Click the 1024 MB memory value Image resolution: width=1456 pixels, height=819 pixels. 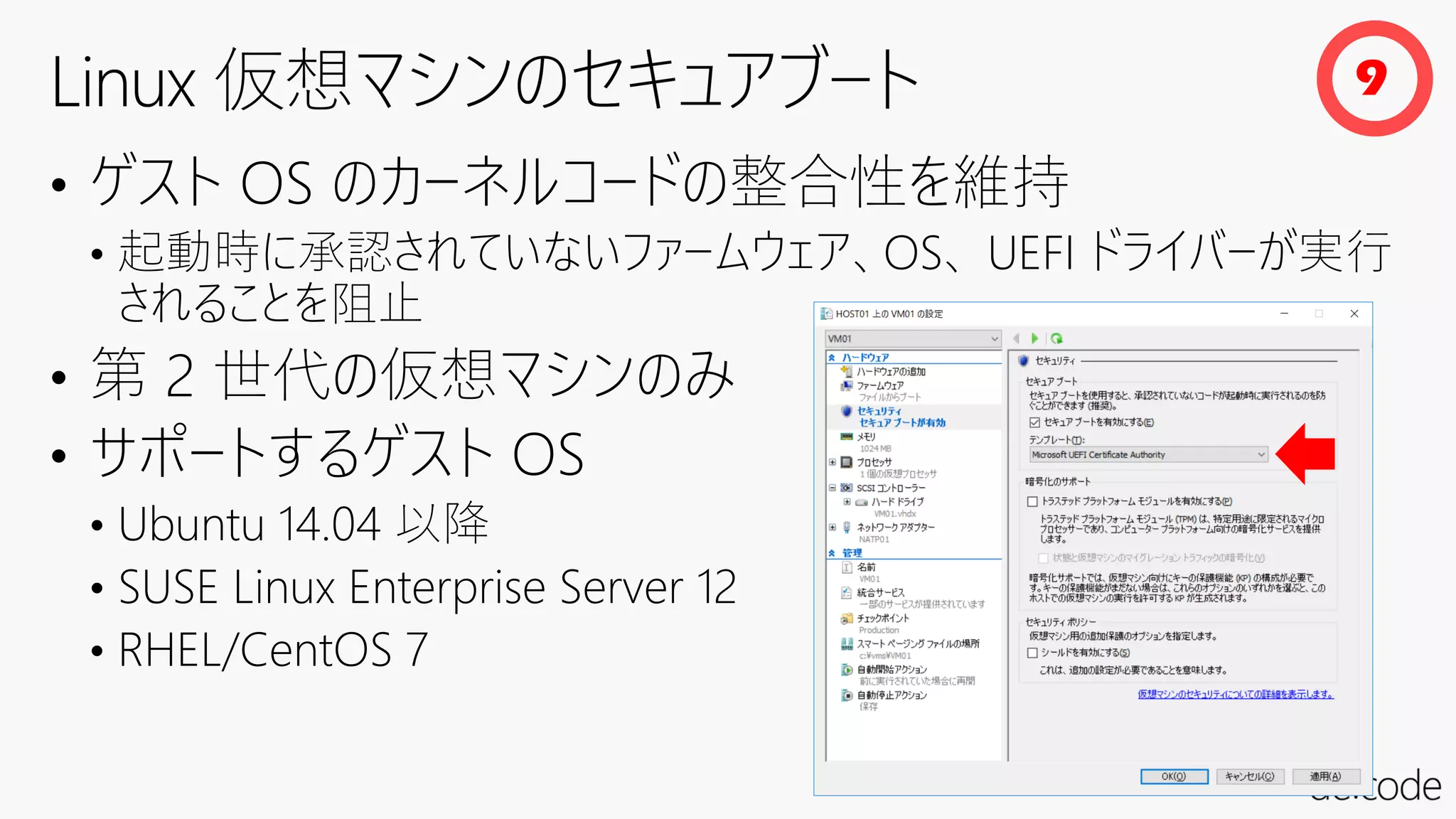tap(875, 449)
